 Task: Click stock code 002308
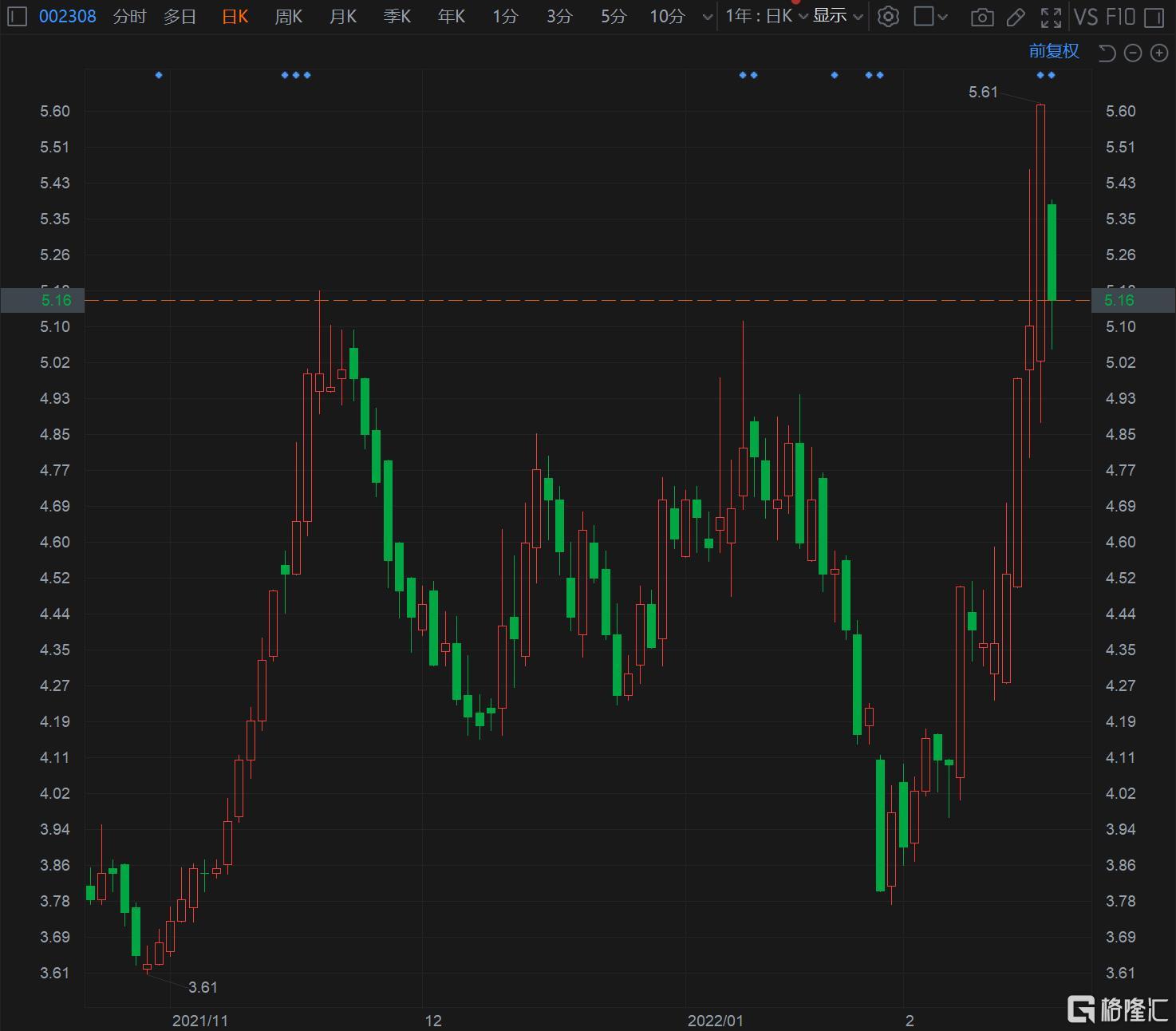click(x=68, y=17)
